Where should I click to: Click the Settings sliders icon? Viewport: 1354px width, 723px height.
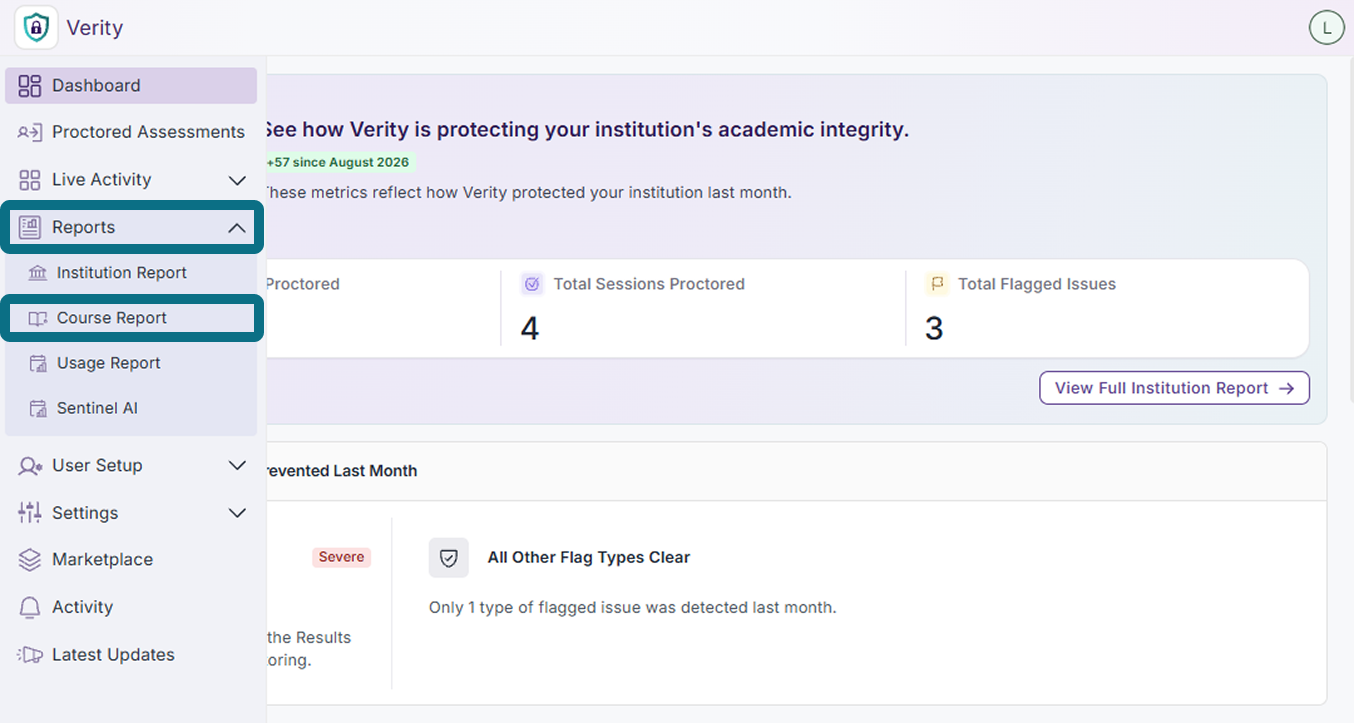[30, 512]
